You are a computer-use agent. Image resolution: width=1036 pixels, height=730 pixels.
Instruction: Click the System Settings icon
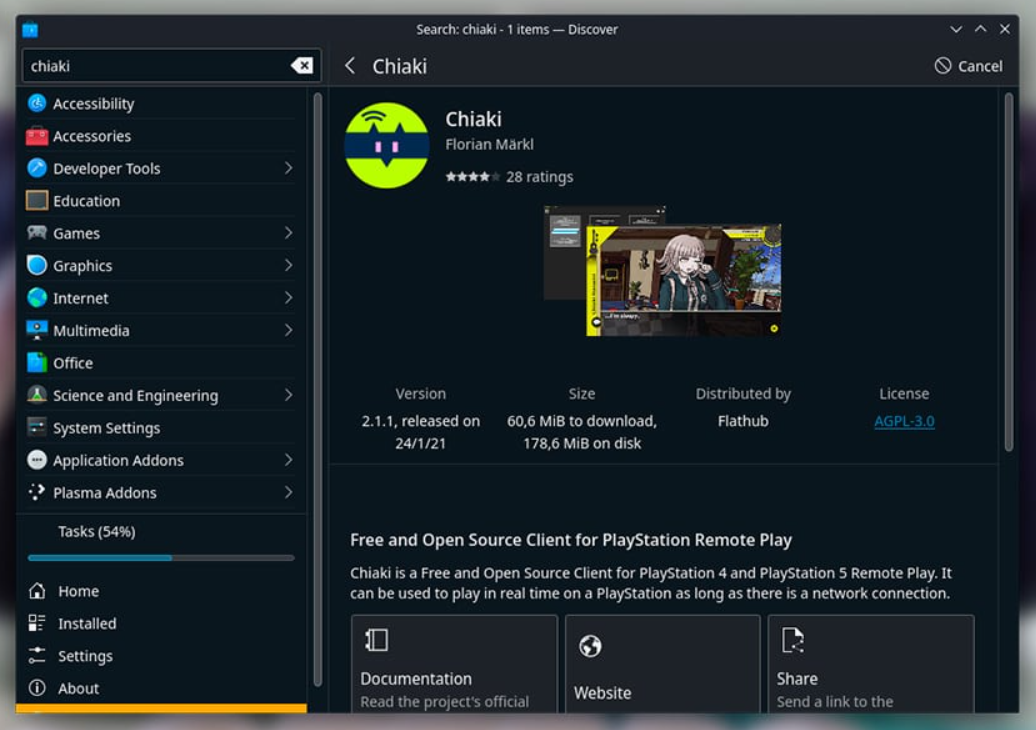tap(37, 428)
